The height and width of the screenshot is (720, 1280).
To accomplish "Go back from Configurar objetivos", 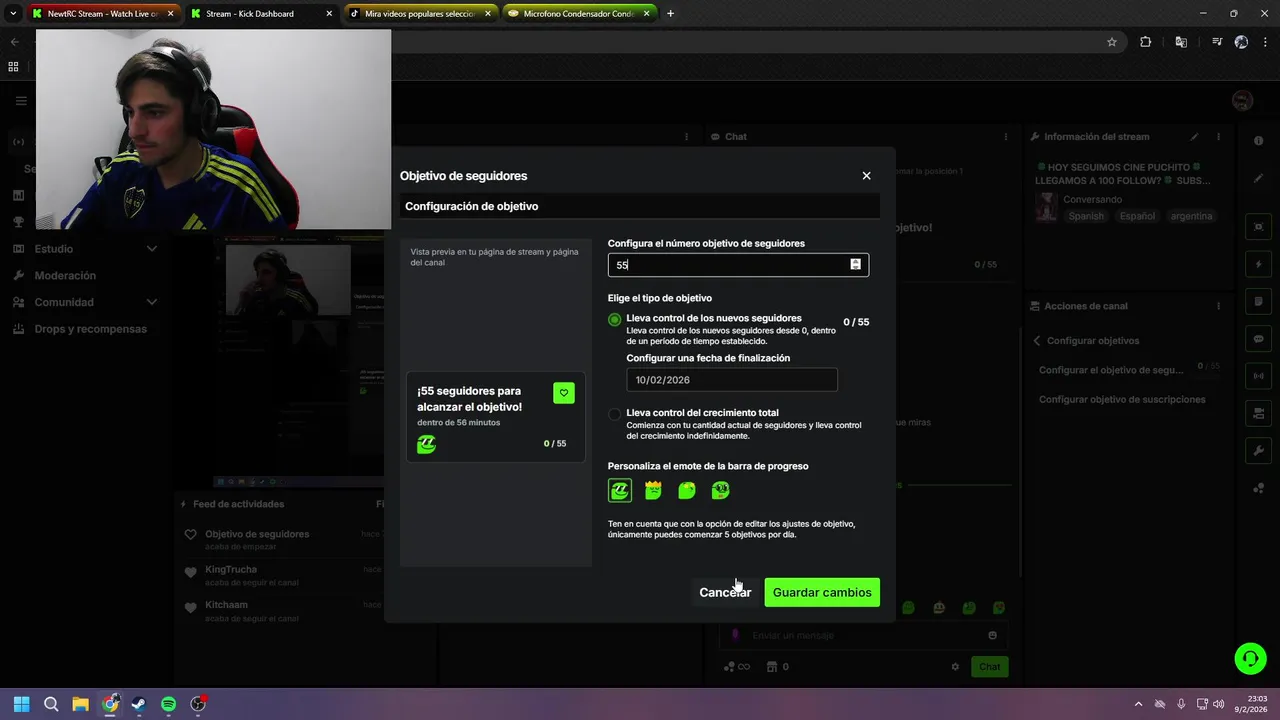I will 1037,341.
